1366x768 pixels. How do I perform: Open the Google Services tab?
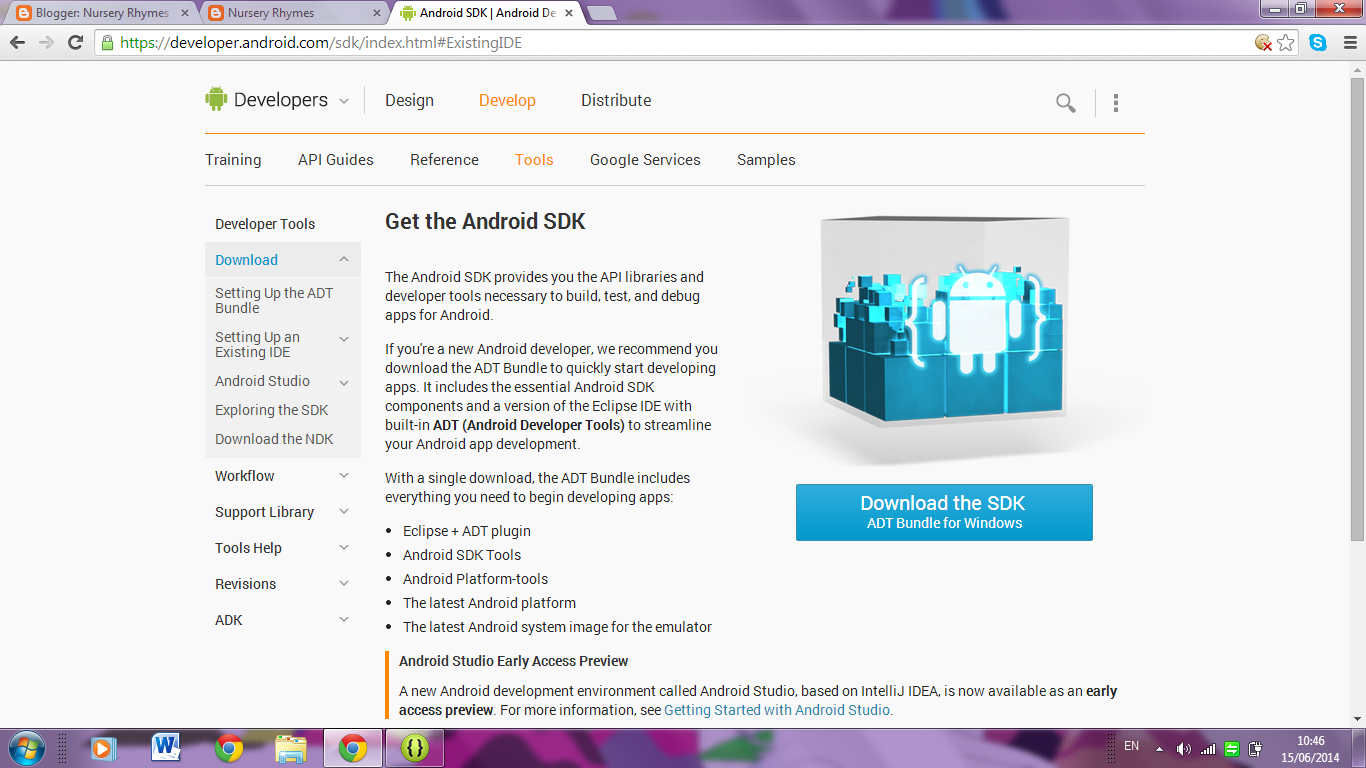point(645,160)
